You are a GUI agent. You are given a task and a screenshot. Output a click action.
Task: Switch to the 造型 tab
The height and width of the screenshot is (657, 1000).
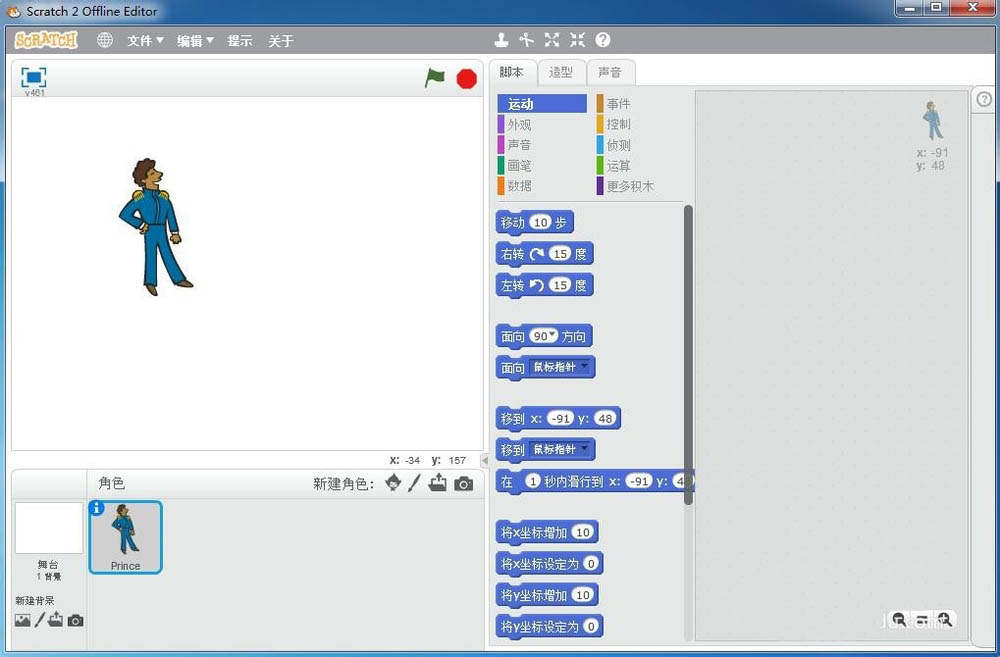[560, 72]
